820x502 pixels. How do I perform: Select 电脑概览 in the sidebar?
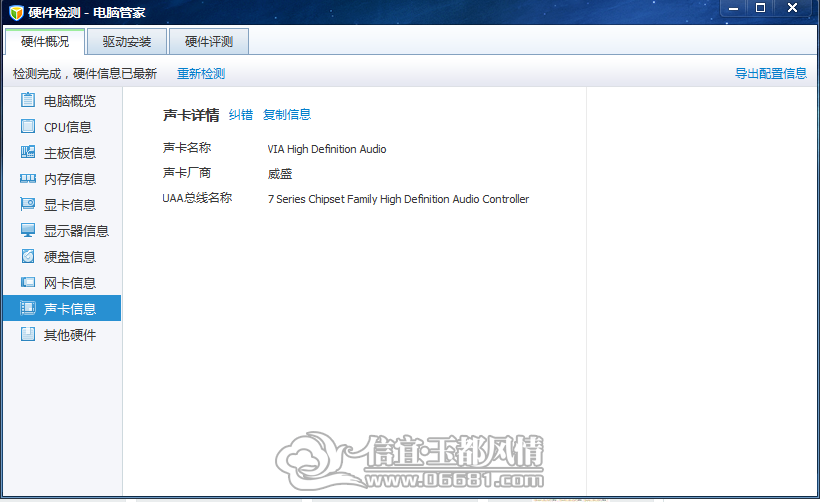(62, 100)
